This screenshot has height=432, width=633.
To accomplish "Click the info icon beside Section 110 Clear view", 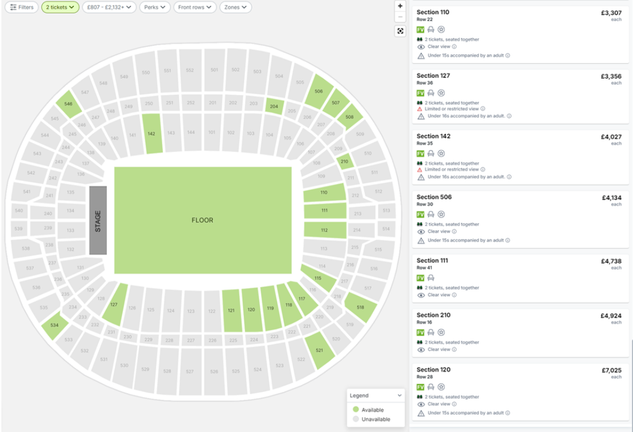I will (454, 46).
